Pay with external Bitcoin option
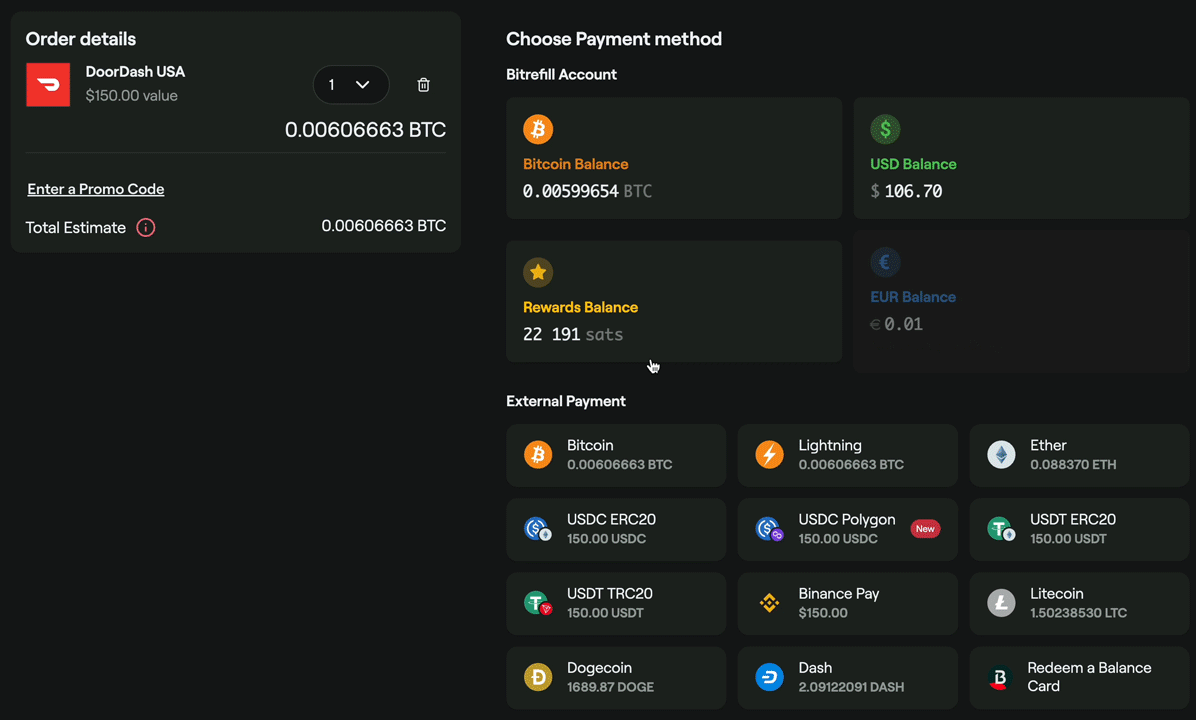The image size is (1196, 720). pyautogui.click(x=616, y=455)
